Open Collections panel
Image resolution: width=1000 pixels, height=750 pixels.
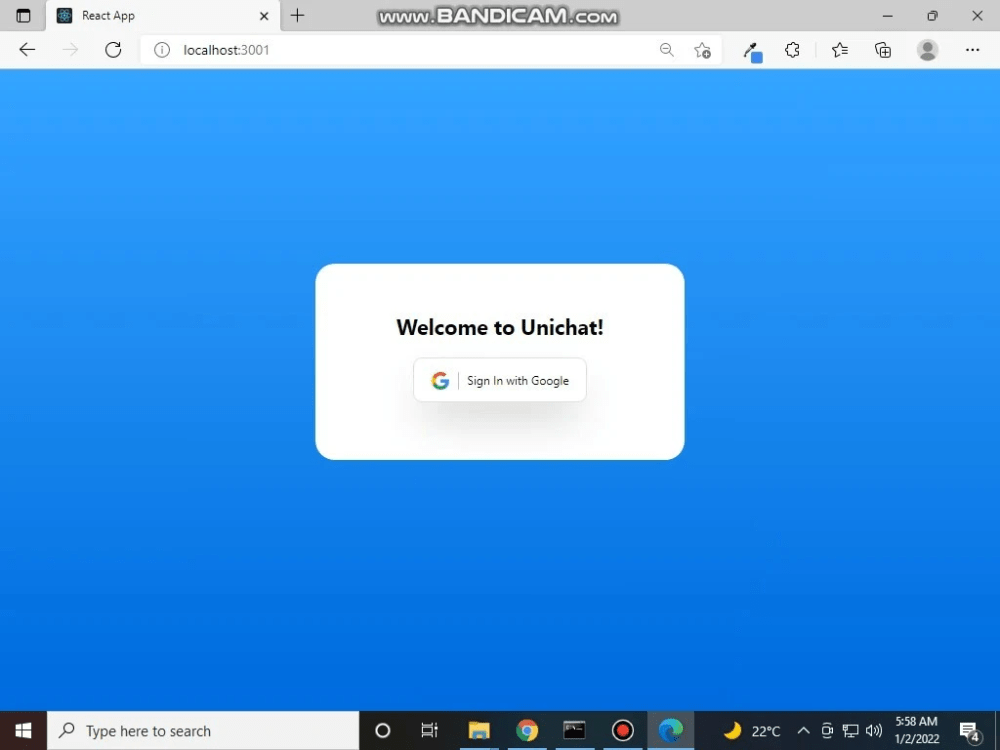point(883,50)
